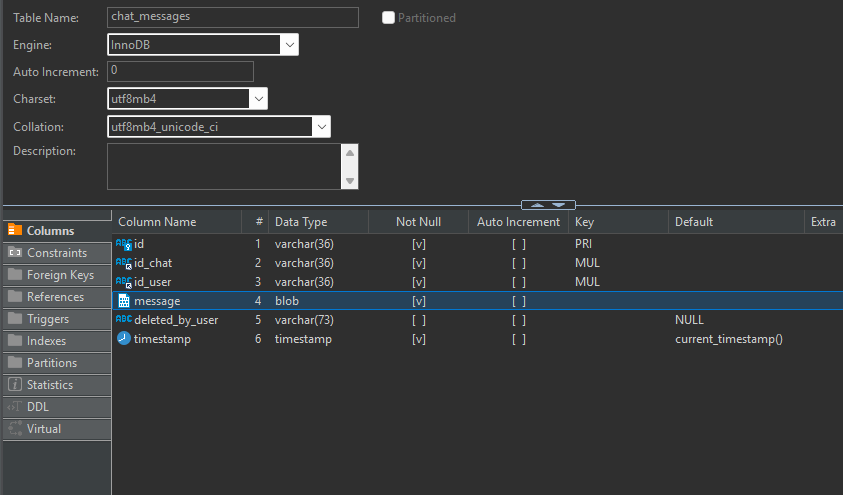Click the # column header
The height and width of the screenshot is (495, 843).
(x=255, y=222)
